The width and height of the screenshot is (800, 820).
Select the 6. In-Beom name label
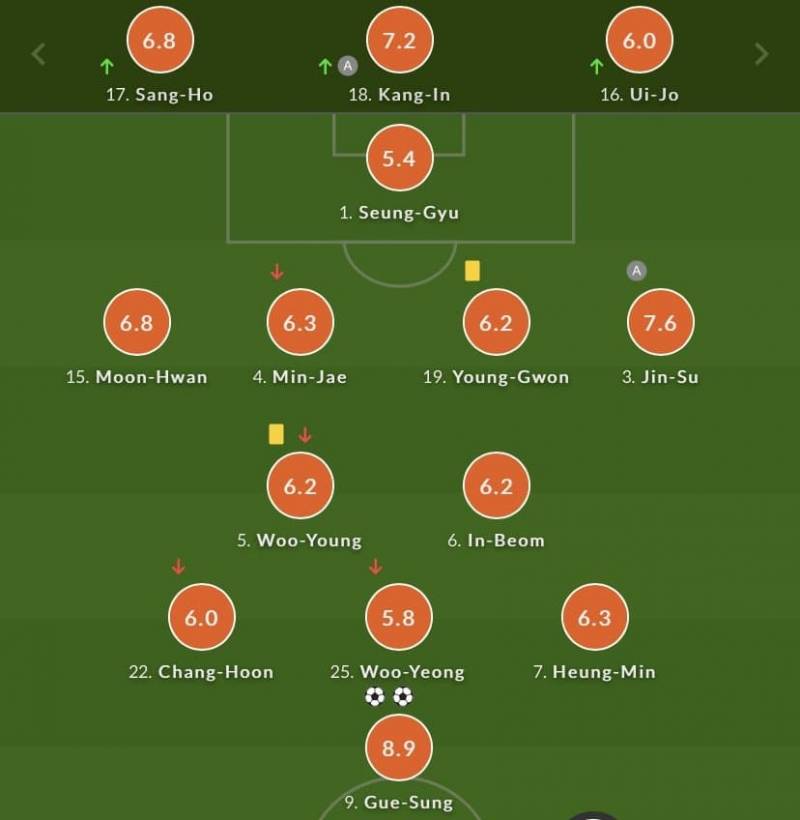496,540
